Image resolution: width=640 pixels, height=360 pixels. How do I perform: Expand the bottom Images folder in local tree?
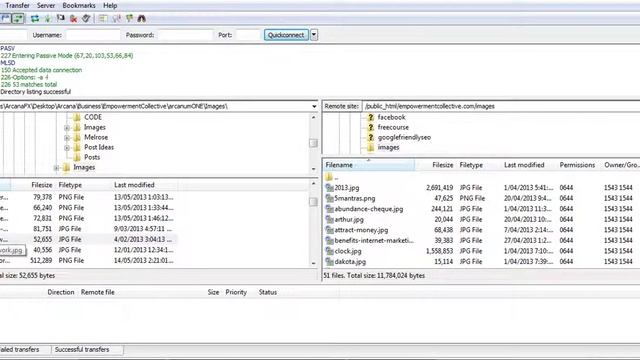point(57,168)
